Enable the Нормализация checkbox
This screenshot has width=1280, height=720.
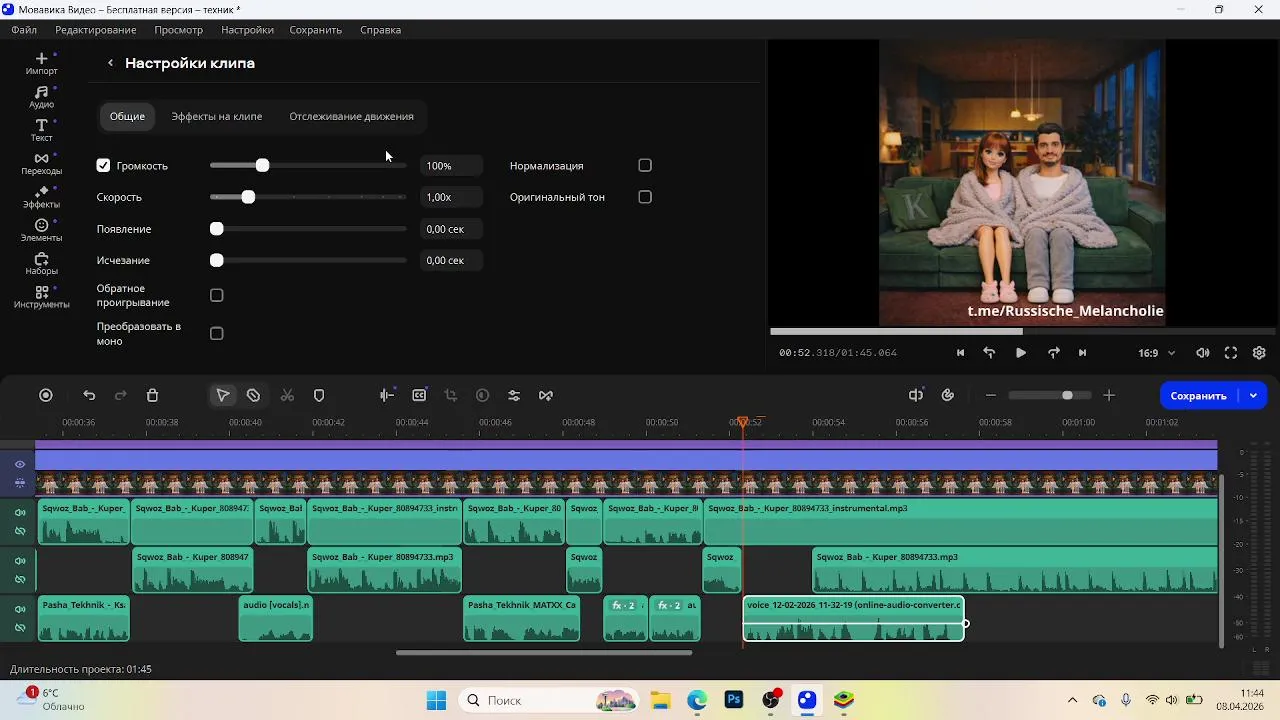pos(645,166)
